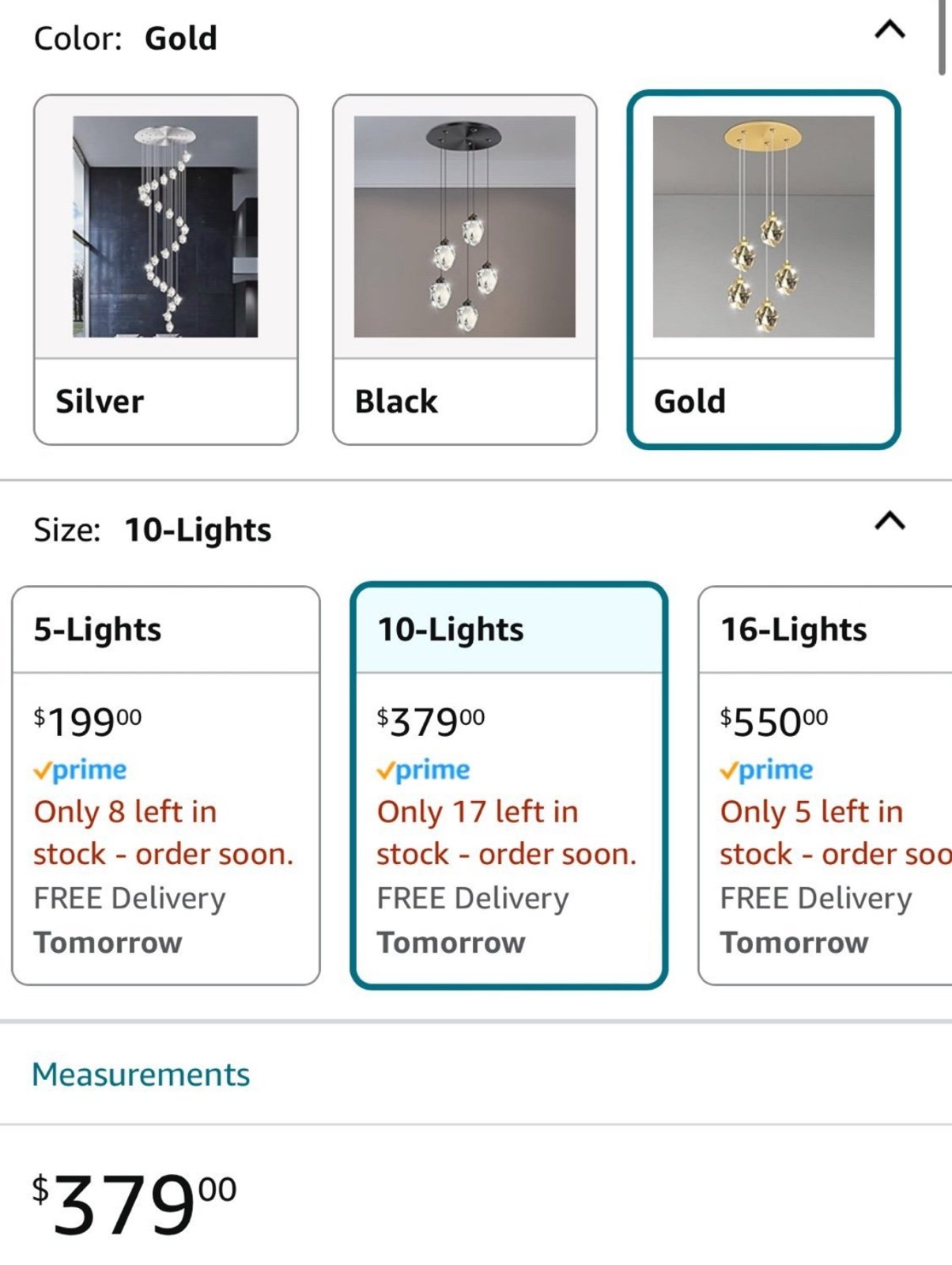This screenshot has width=952, height=1265.
Task: Click the $199.00 price in 5-Lights card
Action: [88, 721]
